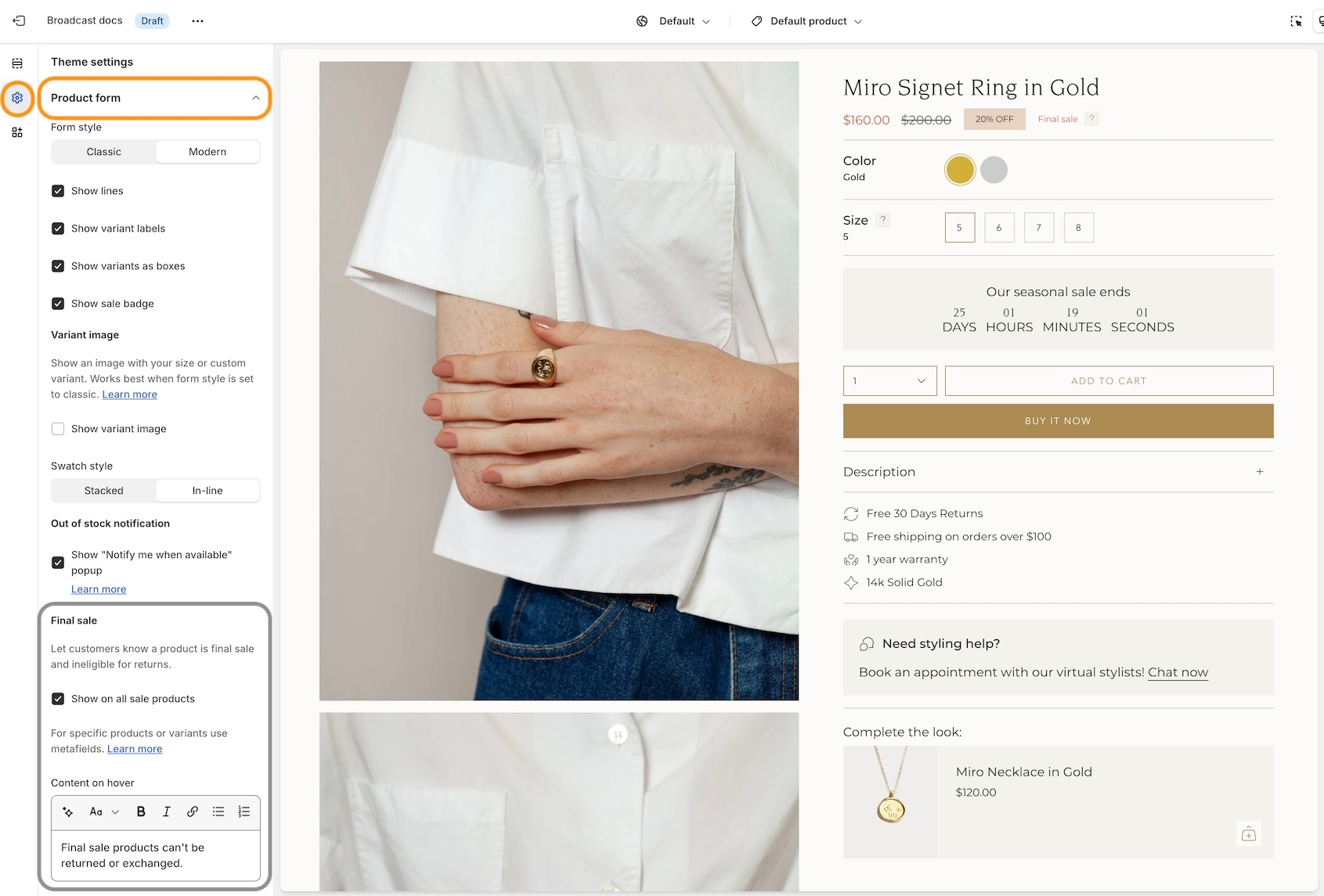Enable the Show variant image checkbox
The image size is (1324, 896).
tap(58, 429)
